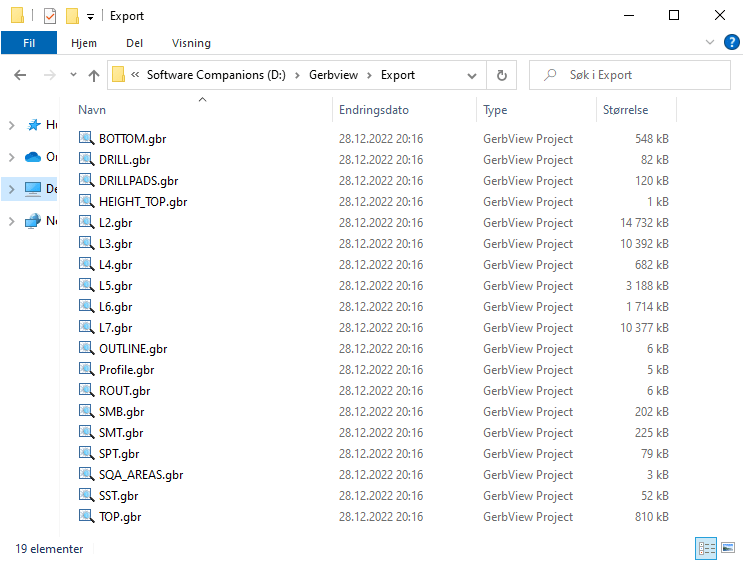Screen dimensions: 744x561
Task: Open the Hjem ribbon tab
Action: click(84, 43)
